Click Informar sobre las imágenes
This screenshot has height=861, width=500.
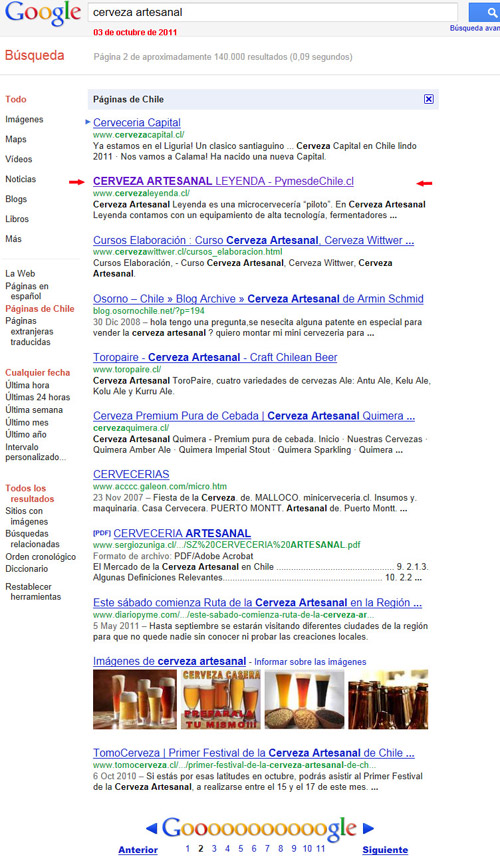tap(310, 662)
